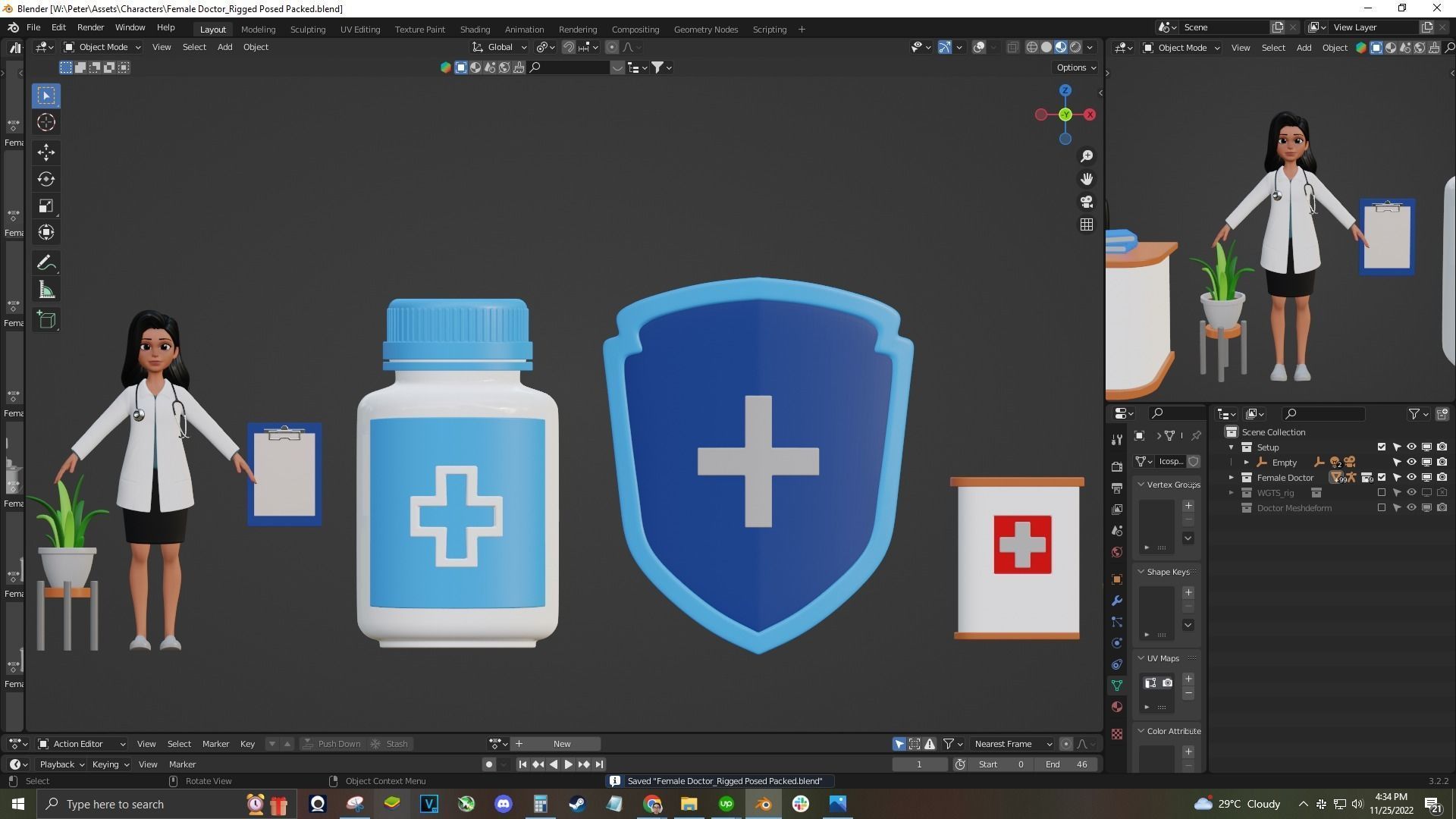
Task: Switch to the Shading workspace tab
Action: (x=475, y=30)
